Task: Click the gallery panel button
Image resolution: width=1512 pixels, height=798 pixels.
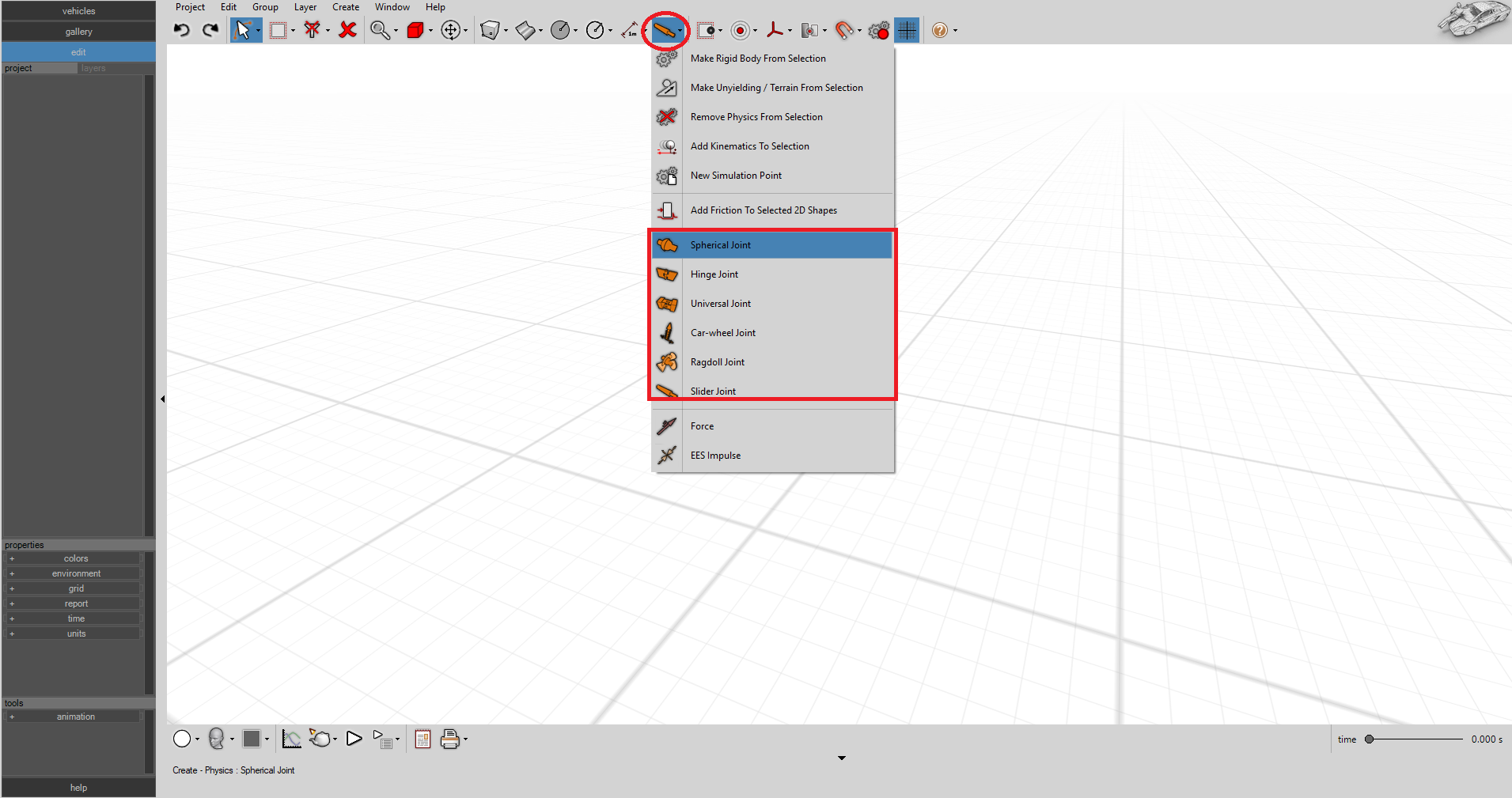Action: pyautogui.click(x=78, y=32)
